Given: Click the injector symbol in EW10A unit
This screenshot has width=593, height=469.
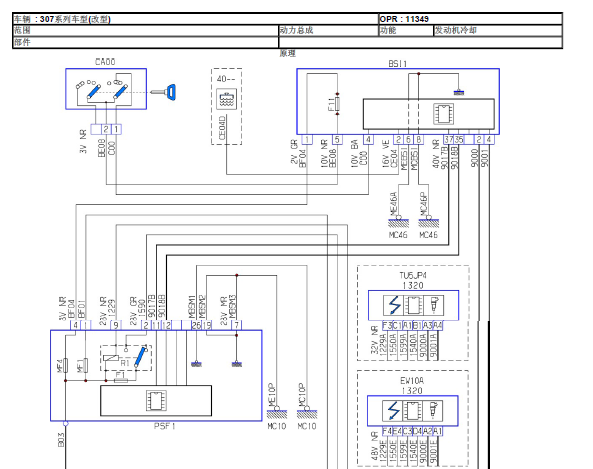Looking at the screenshot, I should pos(433,410).
